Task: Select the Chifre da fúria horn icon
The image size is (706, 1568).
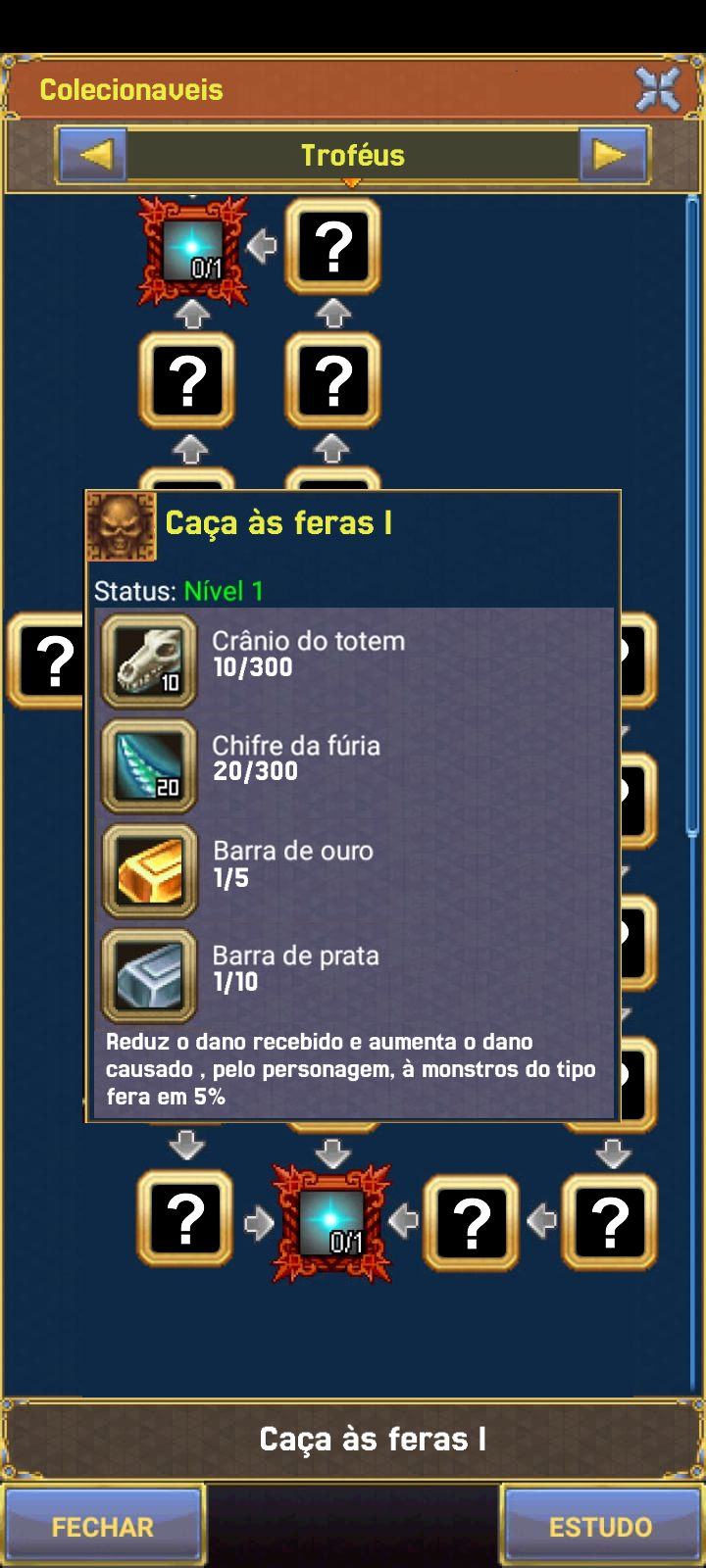Action: click(x=149, y=766)
